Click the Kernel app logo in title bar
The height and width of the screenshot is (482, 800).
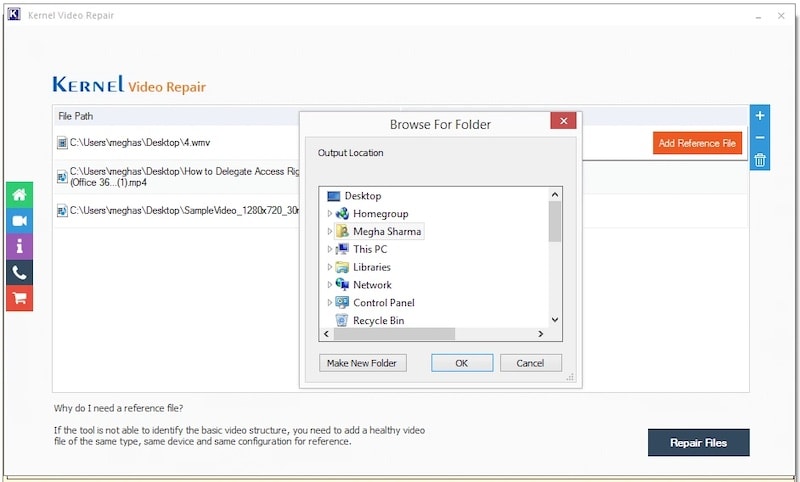pyautogui.click(x=14, y=15)
